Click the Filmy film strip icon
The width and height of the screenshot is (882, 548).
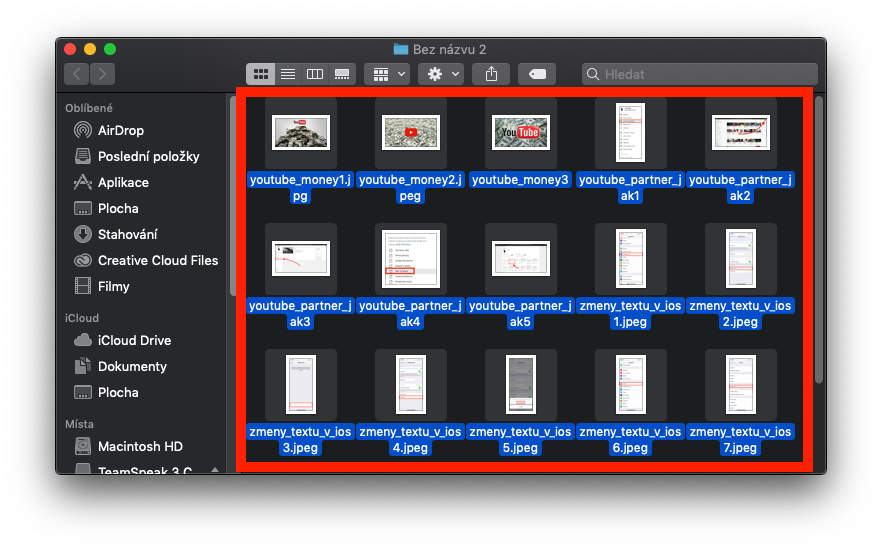(x=83, y=286)
